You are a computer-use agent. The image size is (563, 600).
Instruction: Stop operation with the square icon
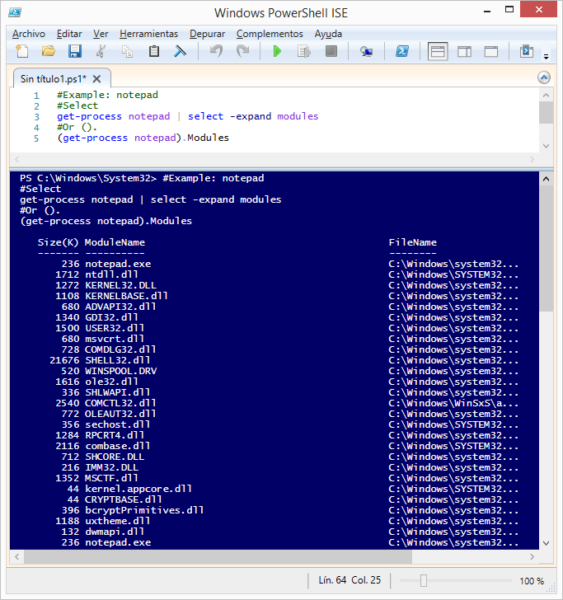point(331,51)
